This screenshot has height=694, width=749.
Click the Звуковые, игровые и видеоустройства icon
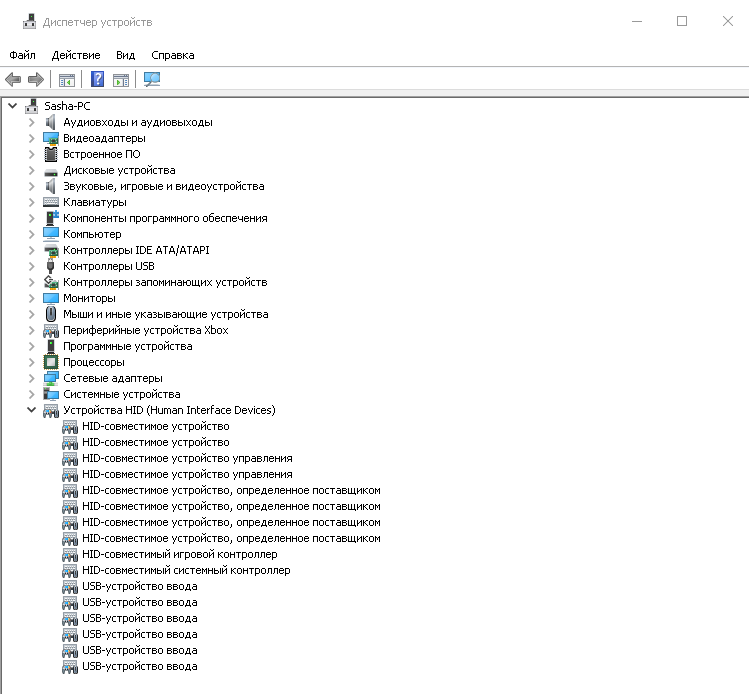click(x=51, y=186)
